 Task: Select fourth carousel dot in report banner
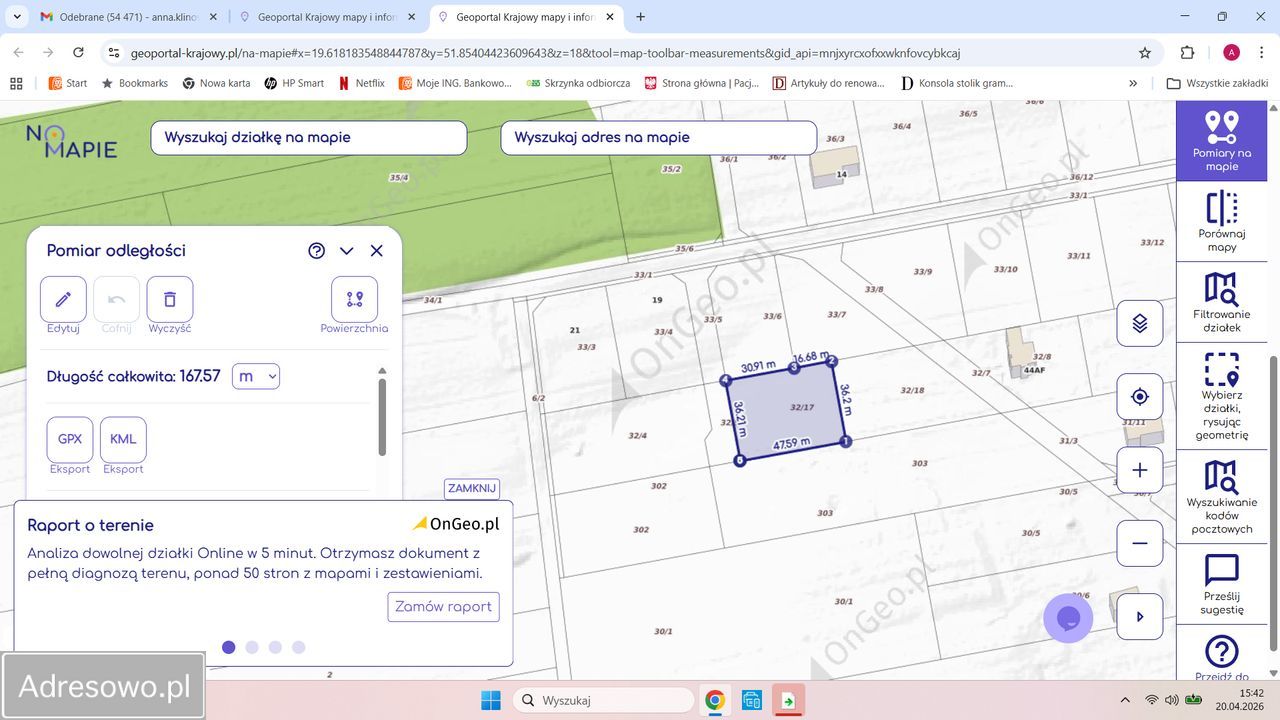click(x=298, y=647)
